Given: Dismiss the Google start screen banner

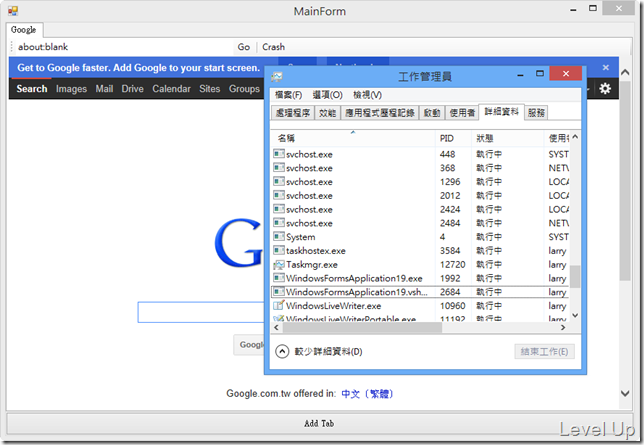Looking at the screenshot, I should 605,67.
